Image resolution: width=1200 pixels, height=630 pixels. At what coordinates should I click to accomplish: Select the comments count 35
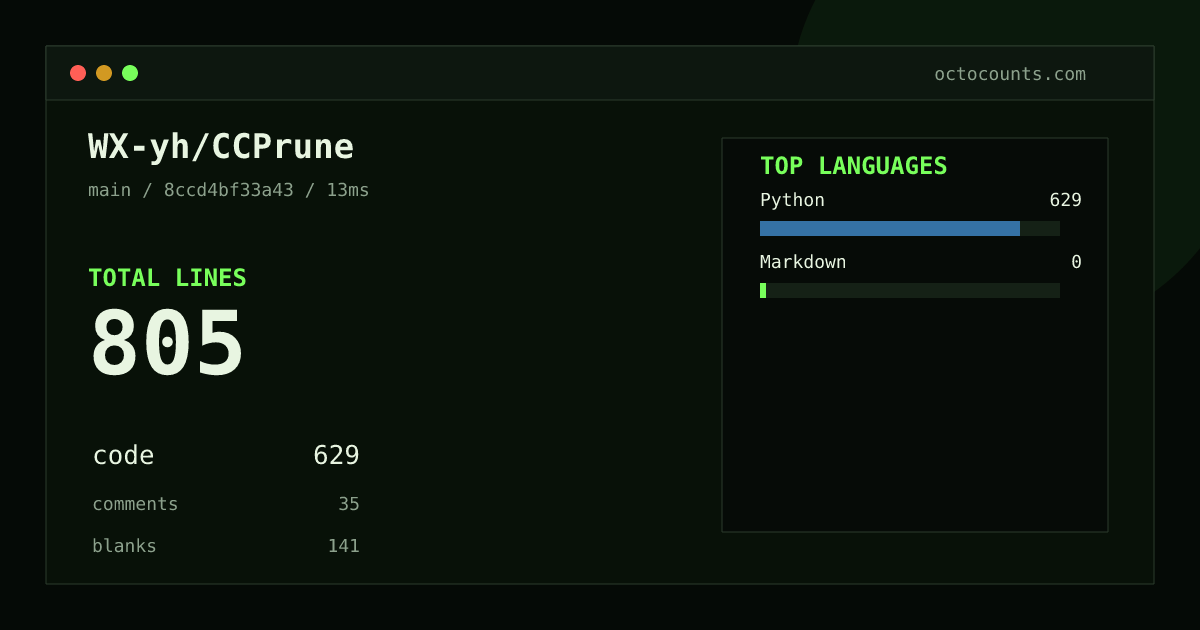(349, 504)
